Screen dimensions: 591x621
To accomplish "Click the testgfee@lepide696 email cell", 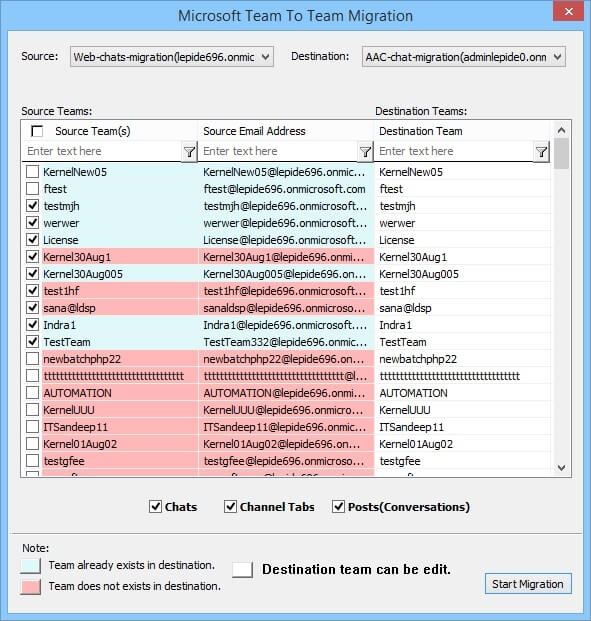I will 286,461.
